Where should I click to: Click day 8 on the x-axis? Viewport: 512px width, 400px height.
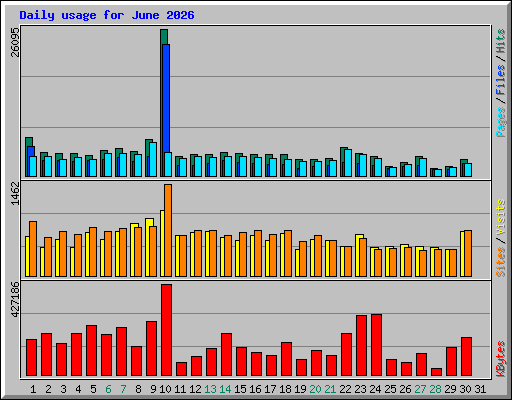(138, 389)
